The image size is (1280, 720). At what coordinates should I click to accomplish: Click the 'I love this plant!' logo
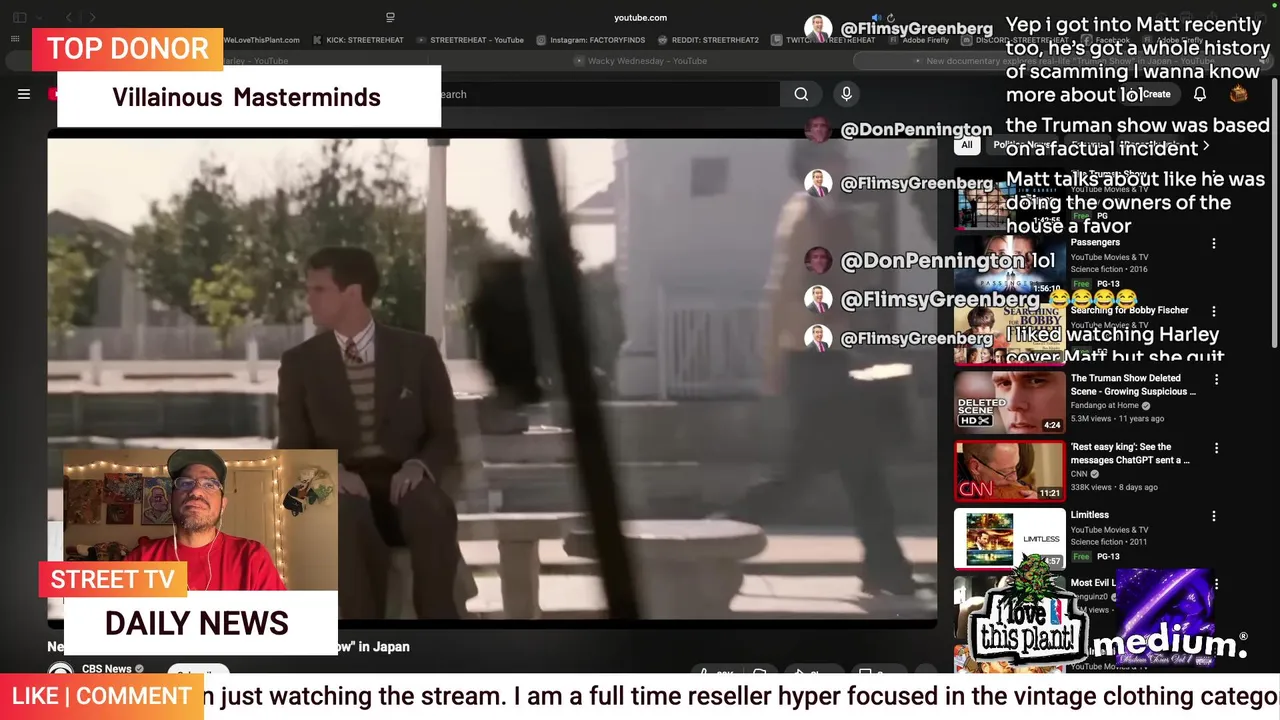pyautogui.click(x=1030, y=608)
